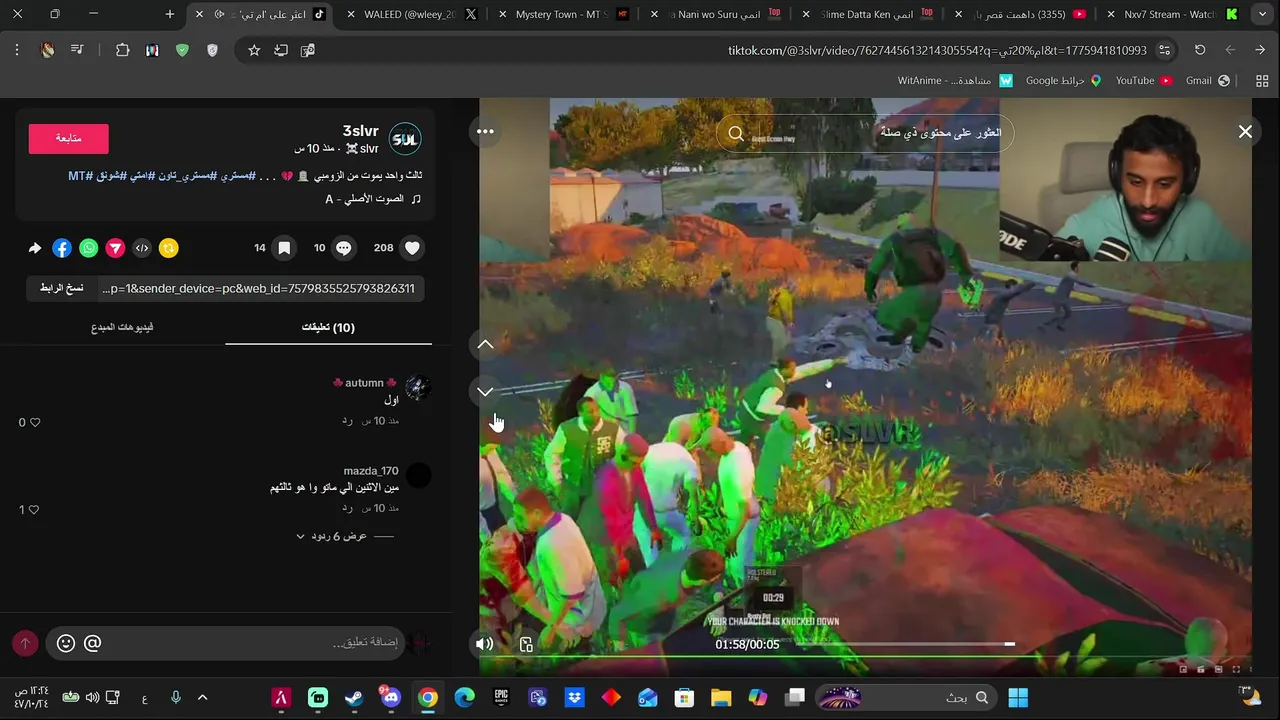Open Google Maps bookmark
The image size is (1280, 720).
[x=1063, y=80]
